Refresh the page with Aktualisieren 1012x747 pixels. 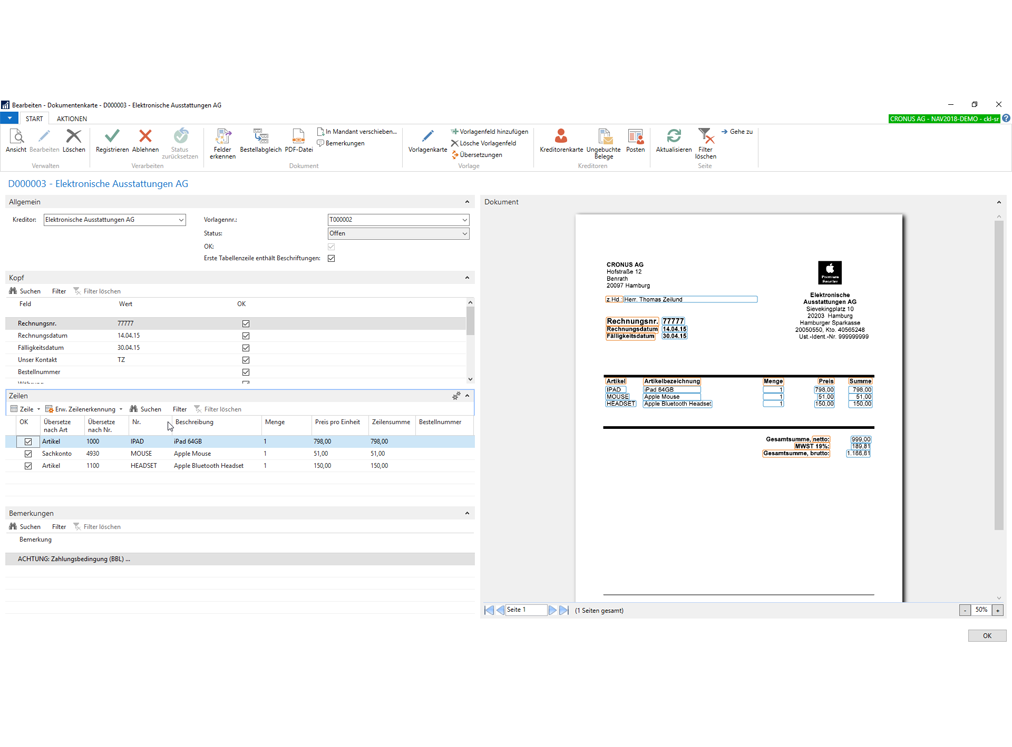[674, 141]
